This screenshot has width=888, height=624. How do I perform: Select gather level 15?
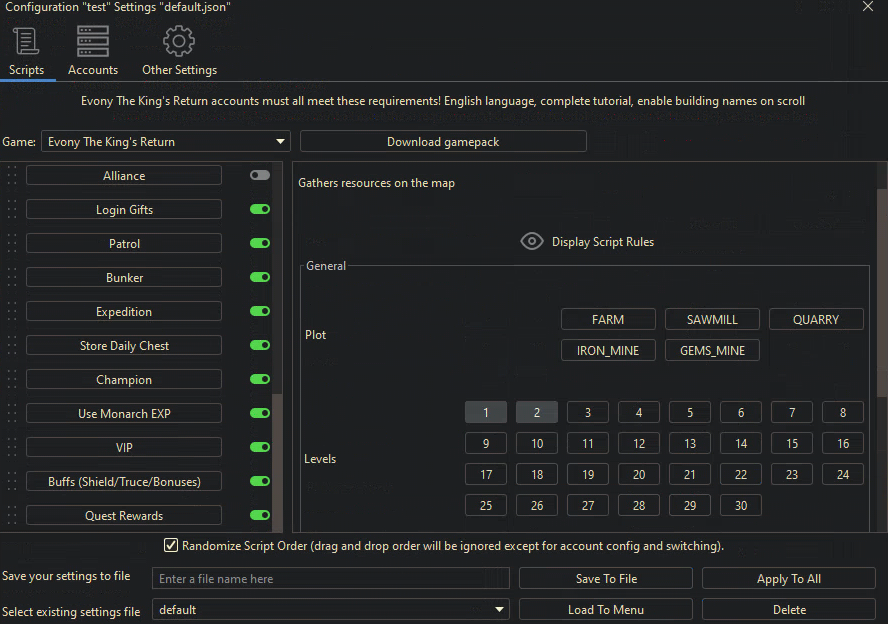(792, 444)
